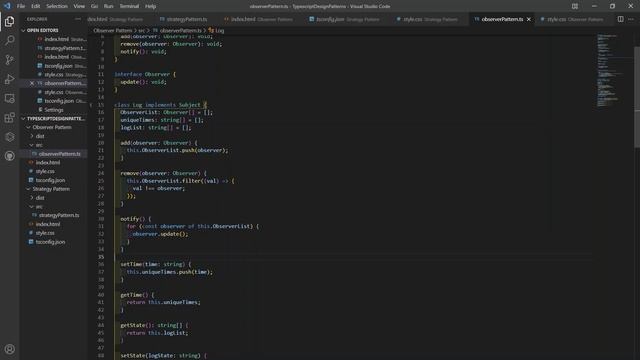Open style.css under Strategy Pattern in tree
The height and width of the screenshot is (360, 640).
tap(53, 233)
